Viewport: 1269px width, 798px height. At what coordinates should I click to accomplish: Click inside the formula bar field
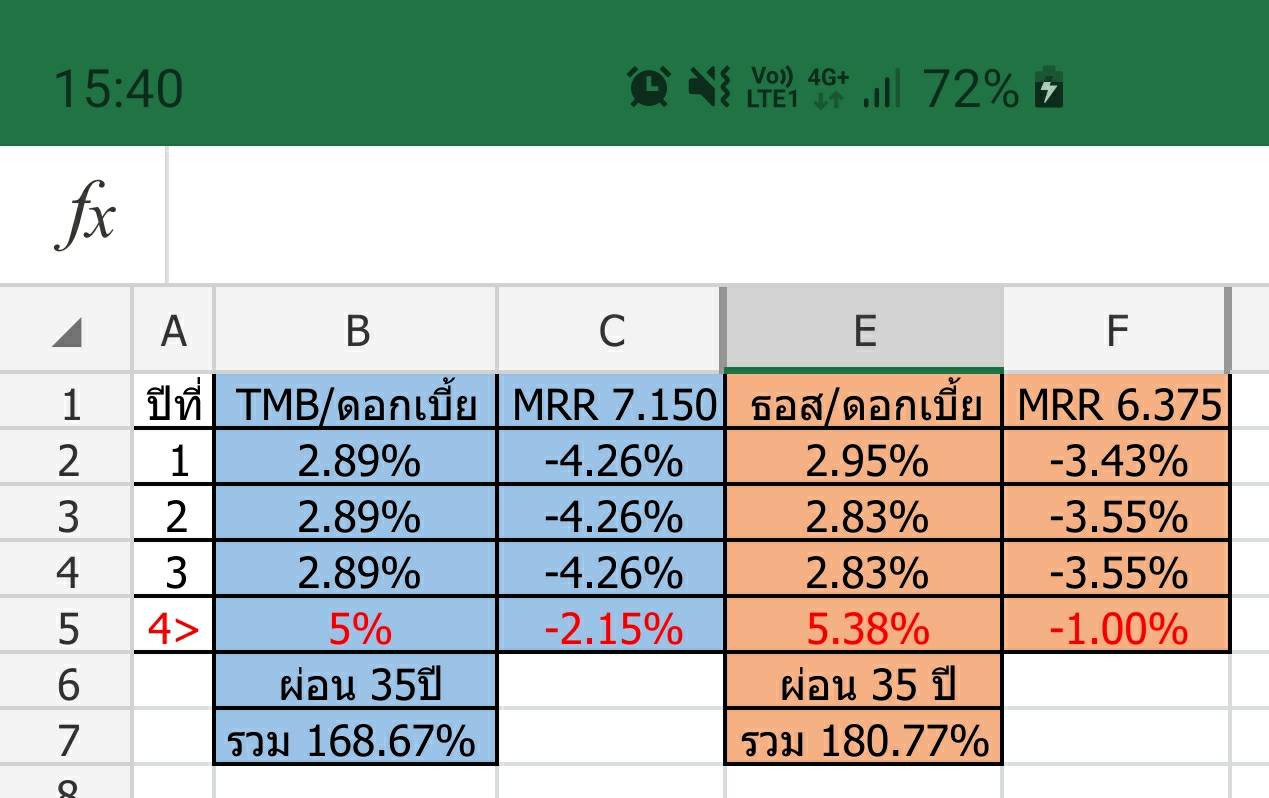700,216
